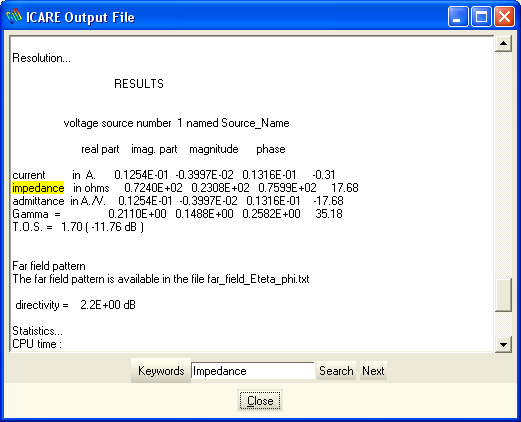Click the vertical scrollbar thumb

(503, 295)
